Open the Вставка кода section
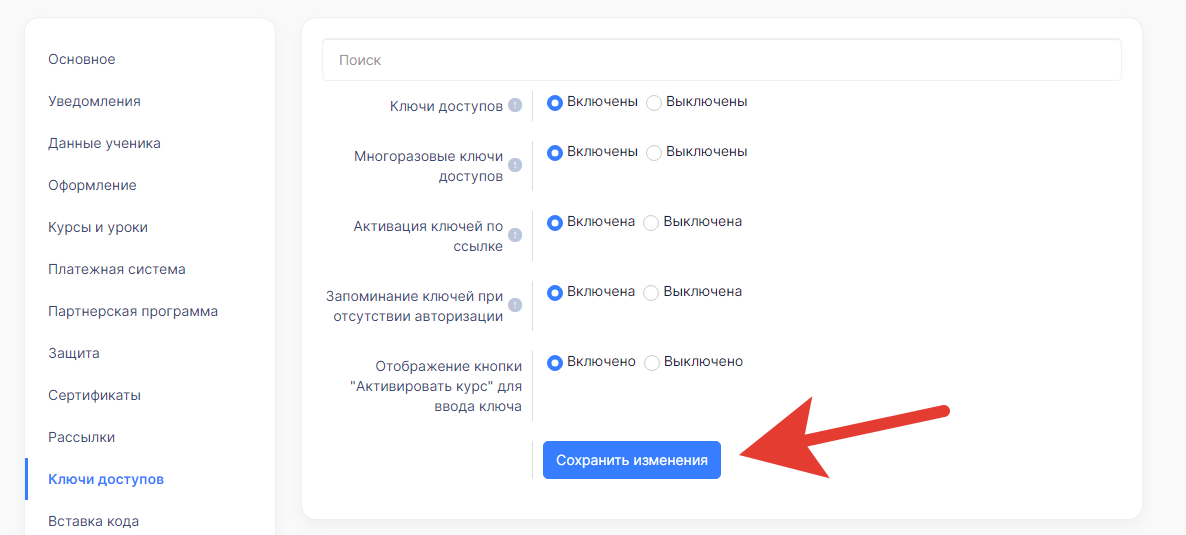Viewport: 1186px width, 535px height. point(94,521)
